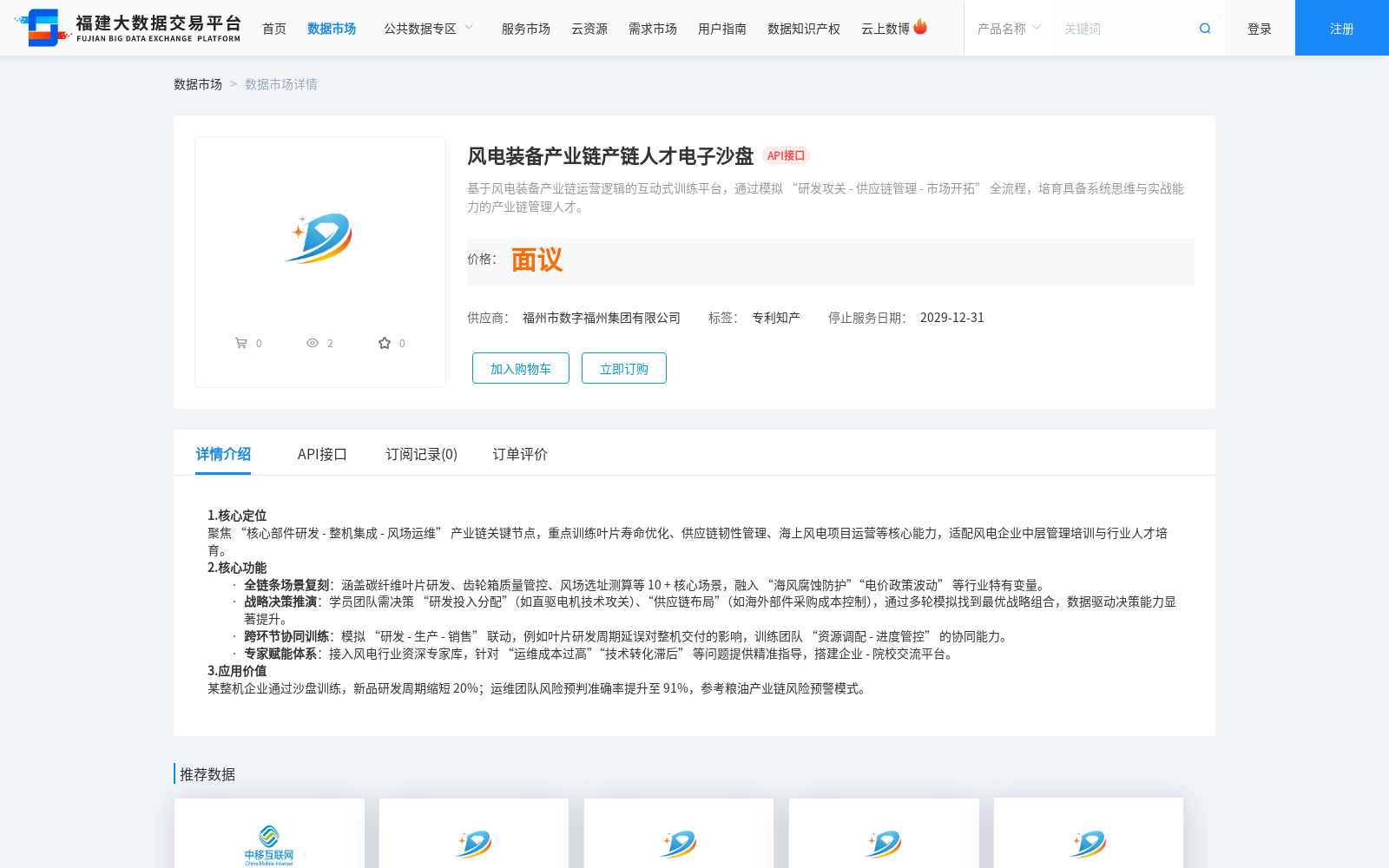Switch to the 订单评价 tab
Viewport: 1389px width, 868px height.
tap(520, 454)
